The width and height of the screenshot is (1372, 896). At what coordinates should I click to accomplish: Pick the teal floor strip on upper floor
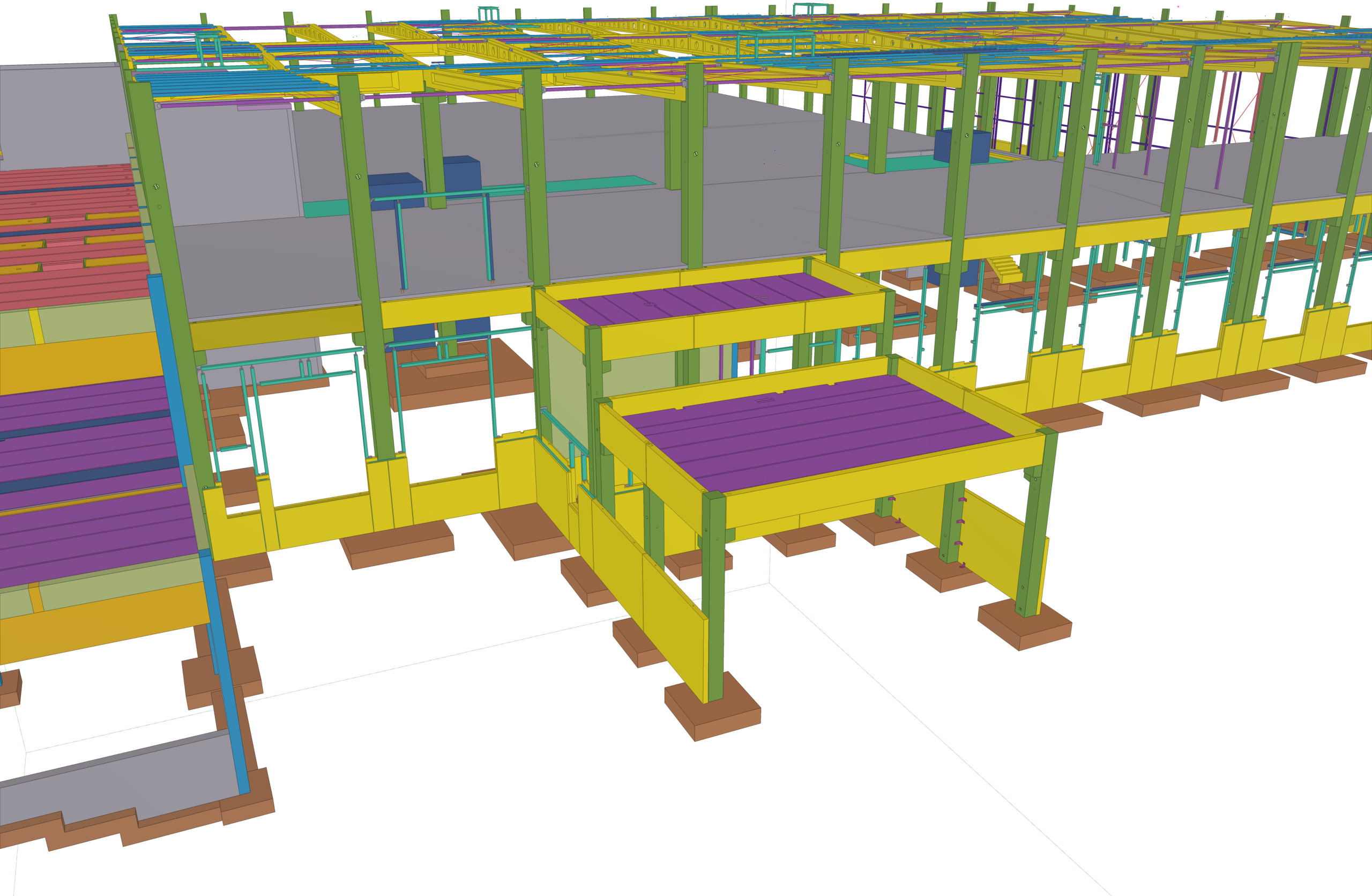pyautogui.click(x=479, y=196)
